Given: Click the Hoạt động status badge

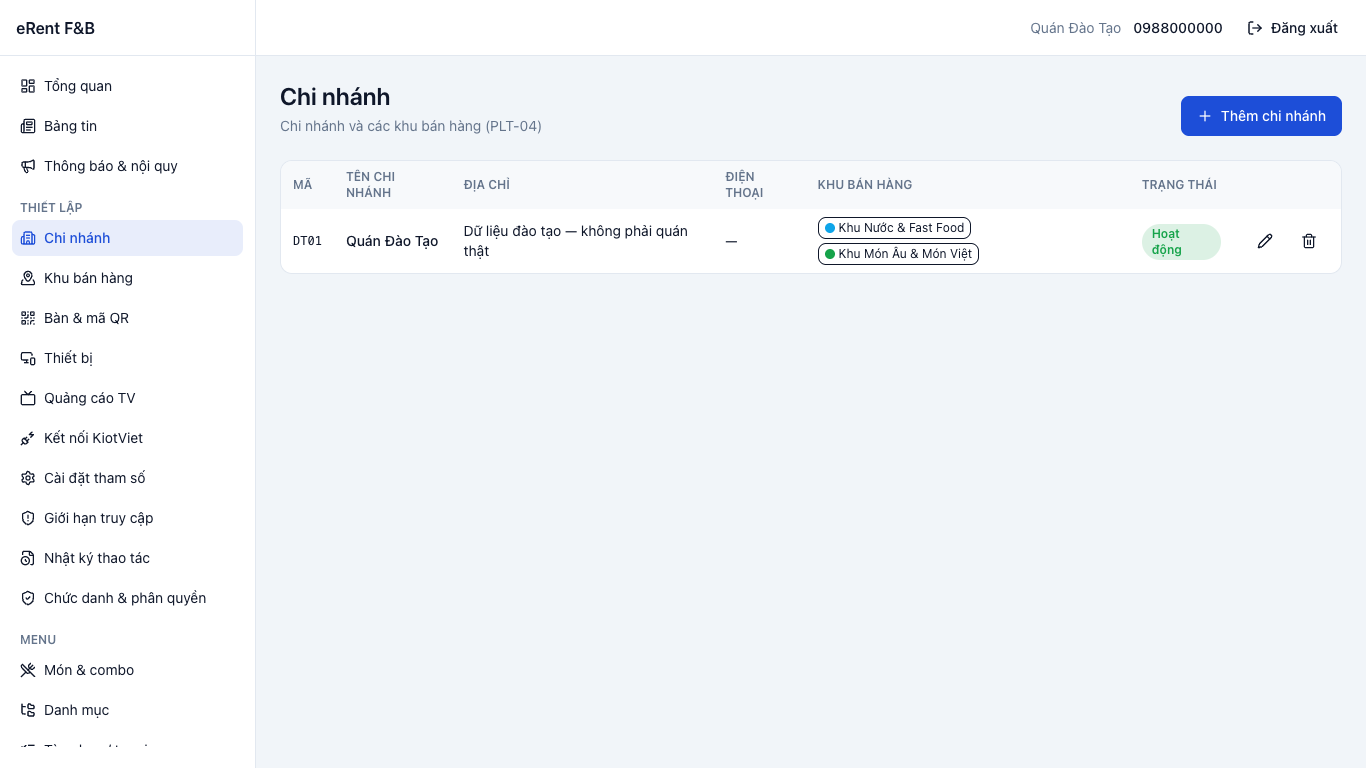Looking at the screenshot, I should (x=1181, y=242).
